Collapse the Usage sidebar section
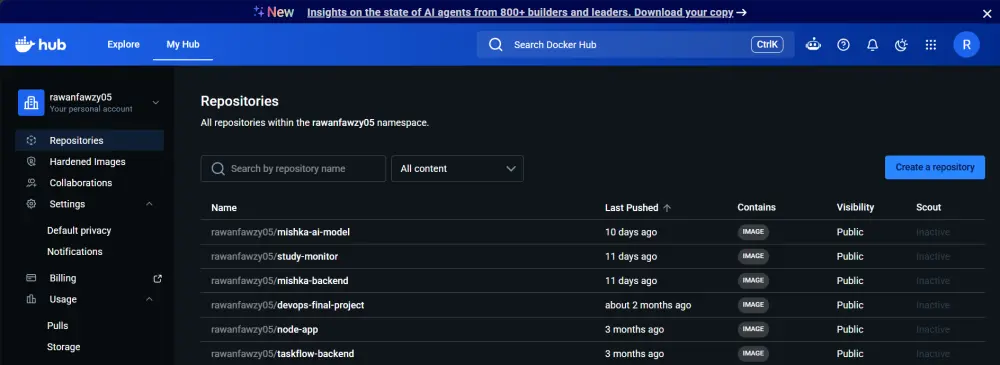The width and height of the screenshot is (1000, 365). coord(149,299)
